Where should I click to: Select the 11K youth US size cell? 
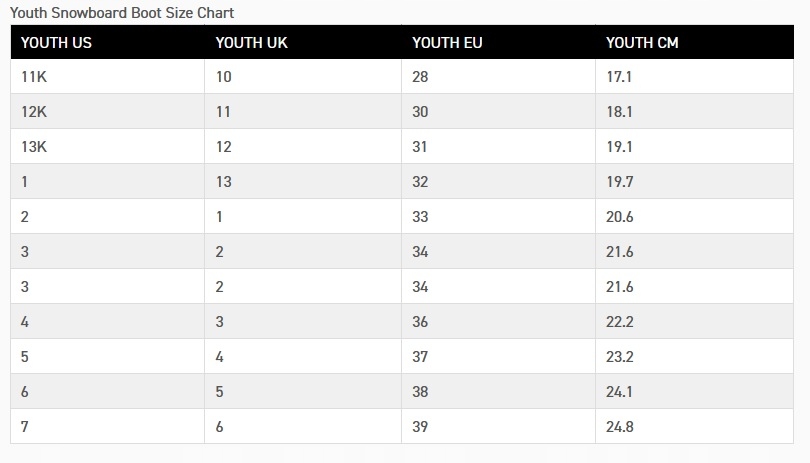34,77
